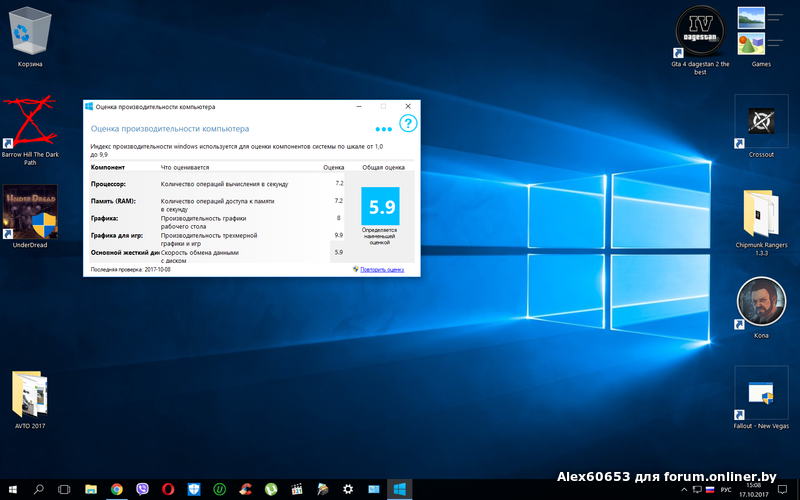The width and height of the screenshot is (800, 500).
Task: Click the 'Повторить оценку' link
Action: tap(381, 270)
